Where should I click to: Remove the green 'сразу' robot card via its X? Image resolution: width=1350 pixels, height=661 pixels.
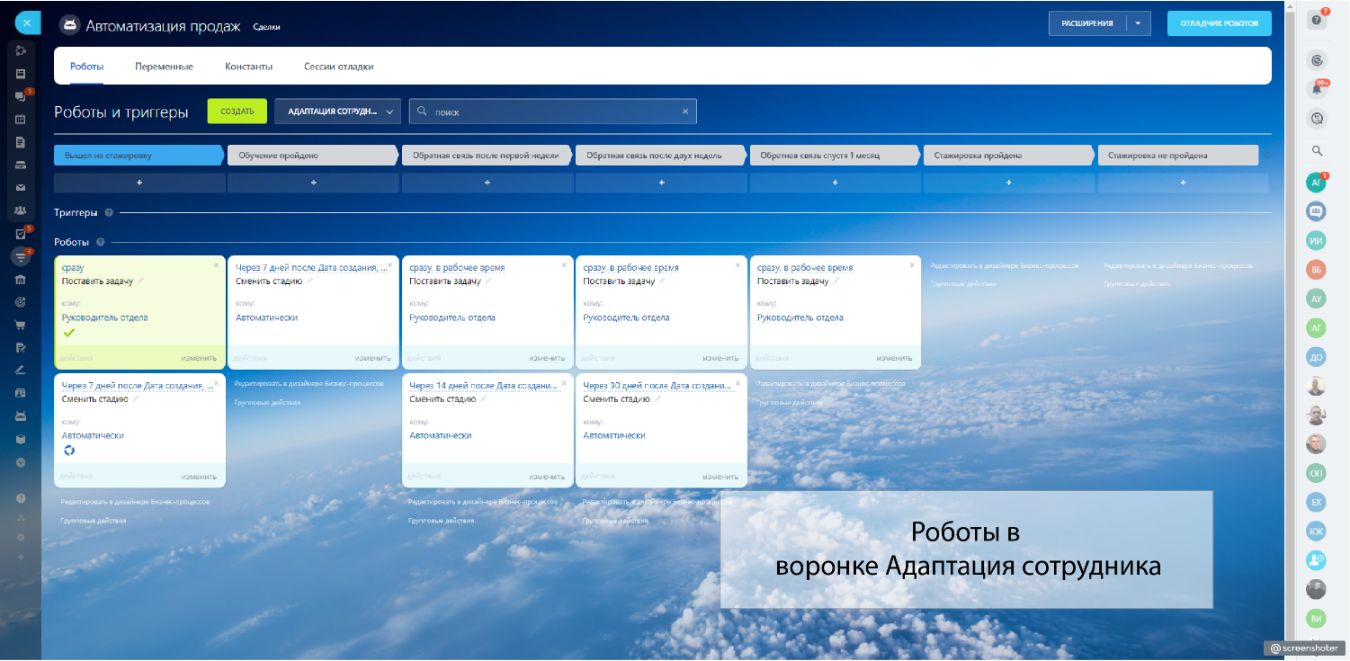pos(216,265)
